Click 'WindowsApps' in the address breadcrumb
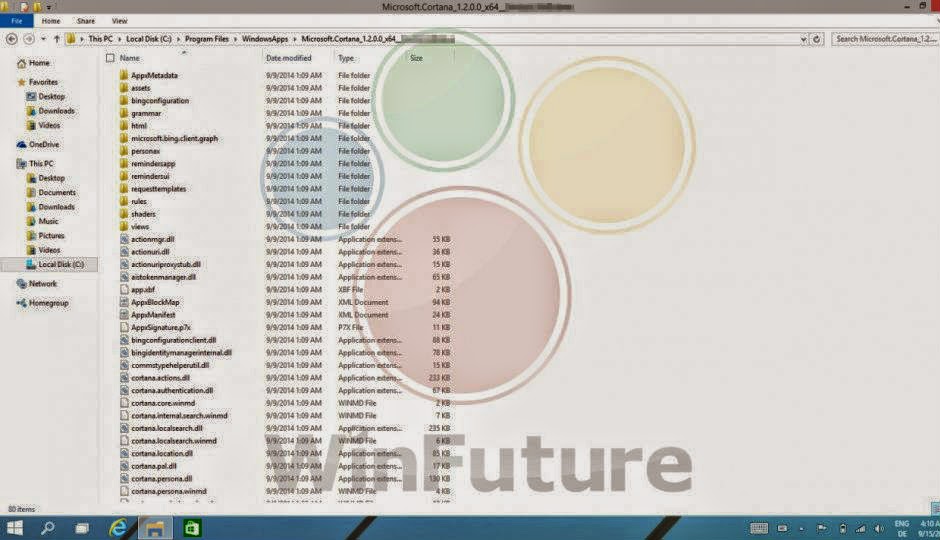The image size is (940, 540). [265, 39]
